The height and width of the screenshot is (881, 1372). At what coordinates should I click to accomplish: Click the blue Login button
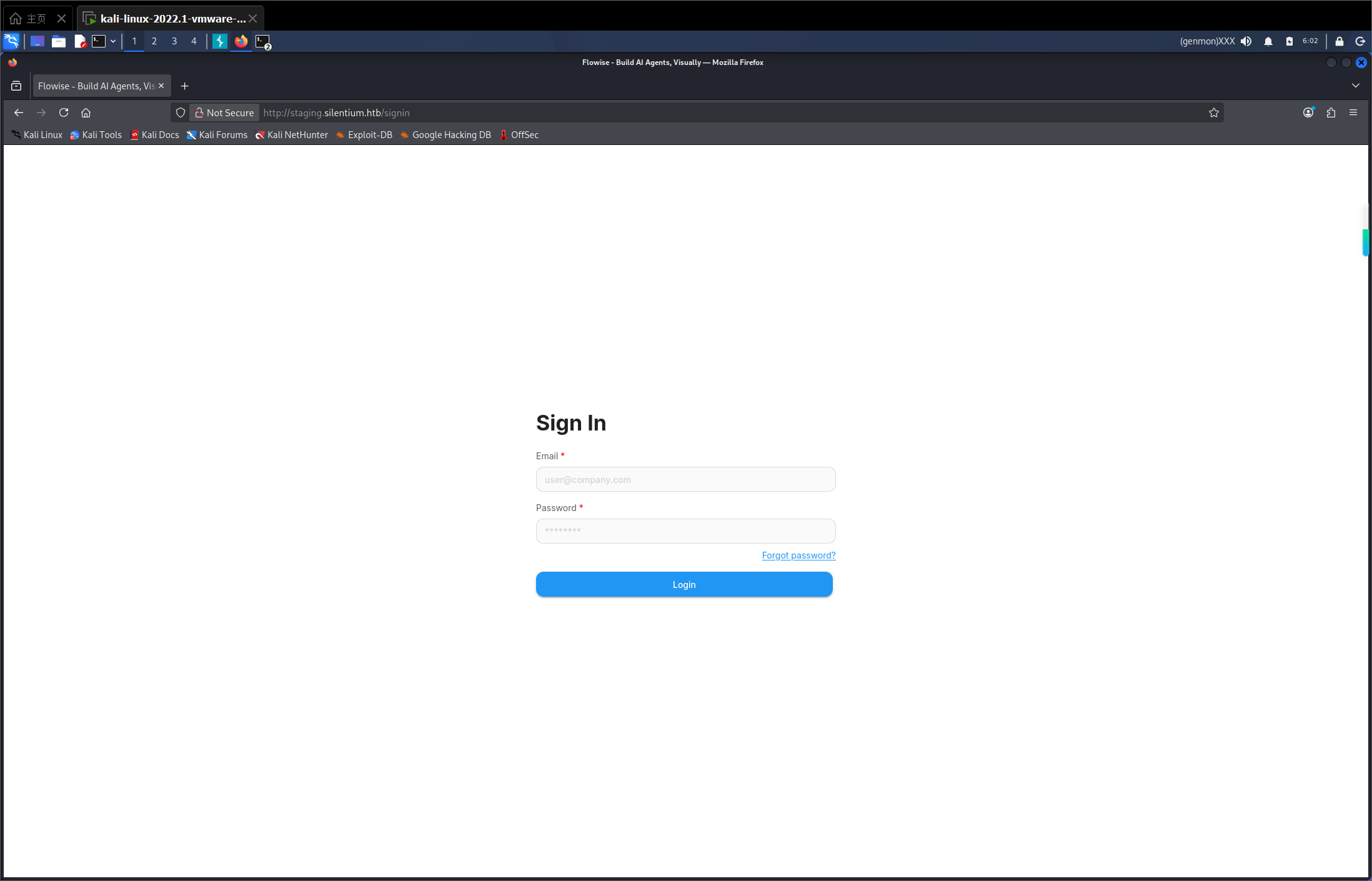tap(684, 584)
